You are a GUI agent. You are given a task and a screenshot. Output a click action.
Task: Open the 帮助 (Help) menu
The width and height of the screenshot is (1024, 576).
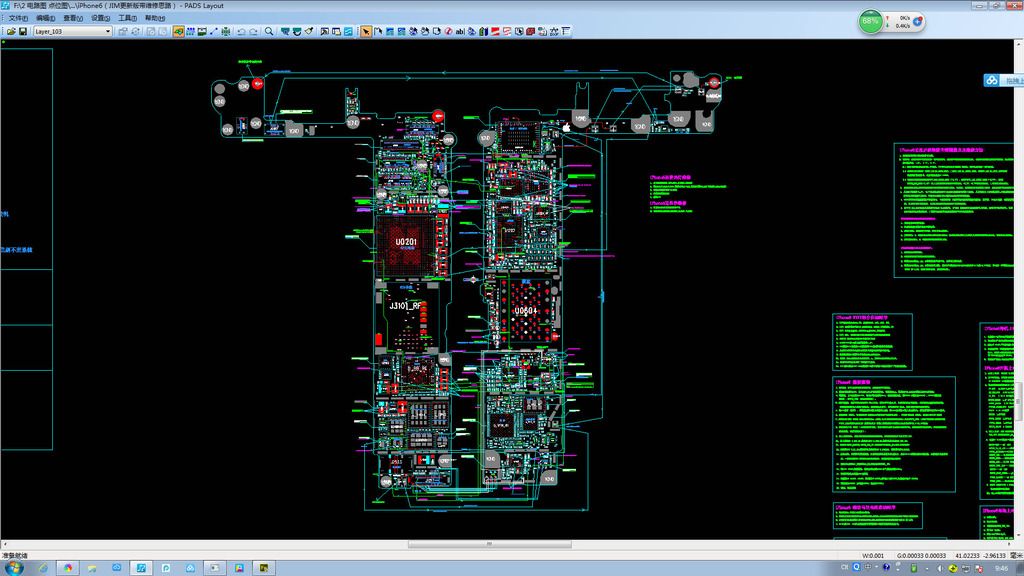155,18
